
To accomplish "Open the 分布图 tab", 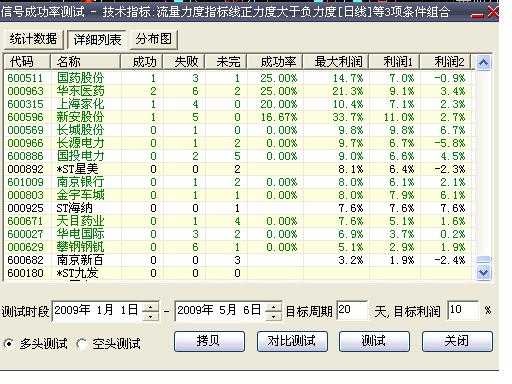I will pos(153,39).
